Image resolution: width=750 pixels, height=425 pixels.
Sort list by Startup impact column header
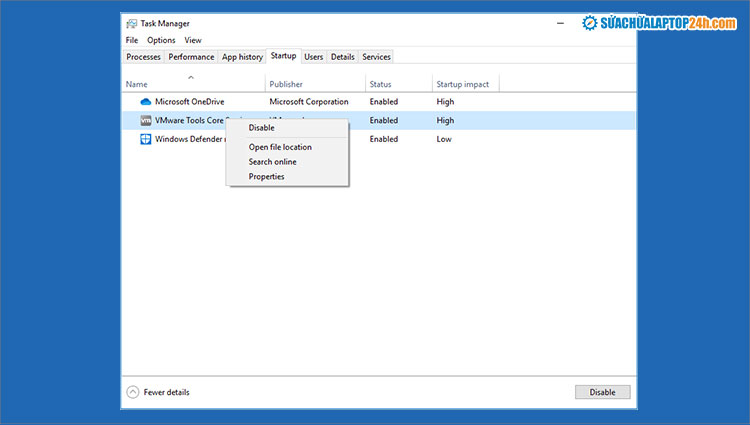coord(465,84)
